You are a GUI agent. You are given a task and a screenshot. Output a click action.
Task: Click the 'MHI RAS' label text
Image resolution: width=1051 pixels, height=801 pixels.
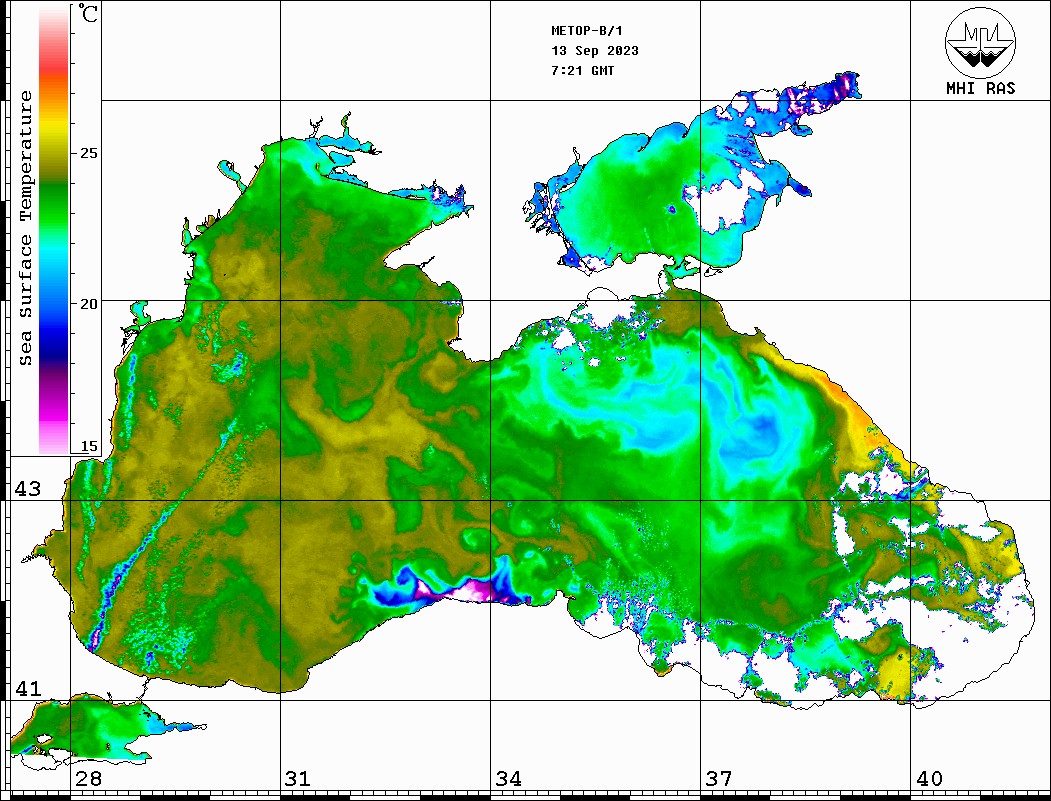[980, 88]
